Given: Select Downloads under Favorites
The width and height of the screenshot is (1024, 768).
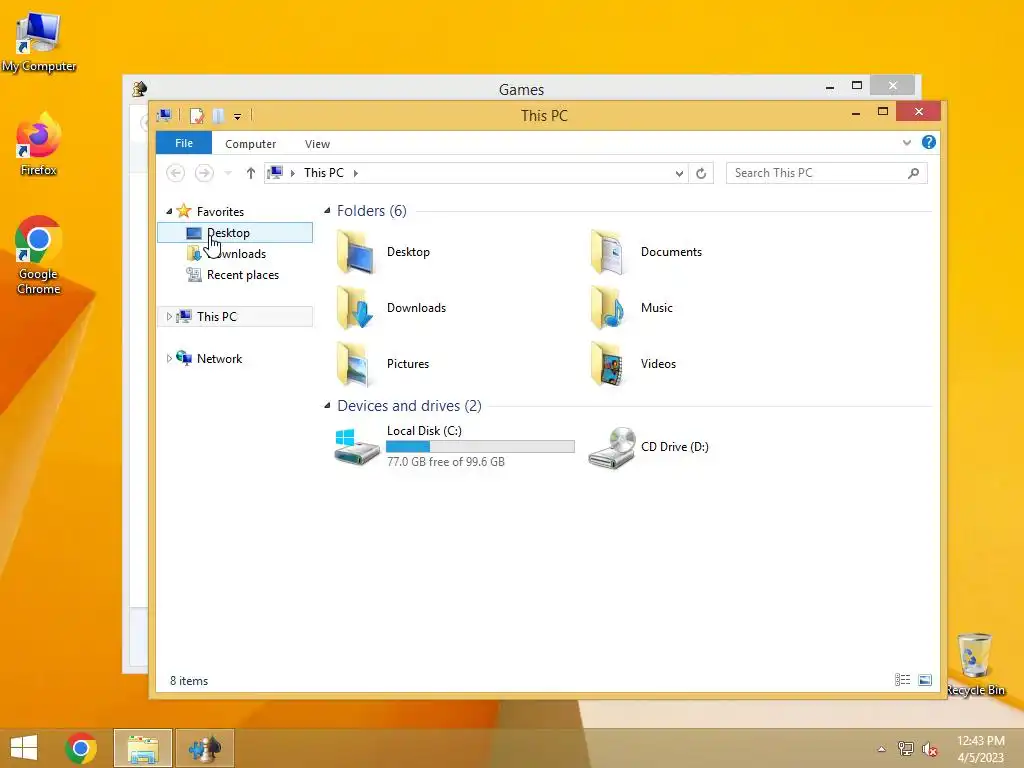Looking at the screenshot, I should (x=235, y=253).
